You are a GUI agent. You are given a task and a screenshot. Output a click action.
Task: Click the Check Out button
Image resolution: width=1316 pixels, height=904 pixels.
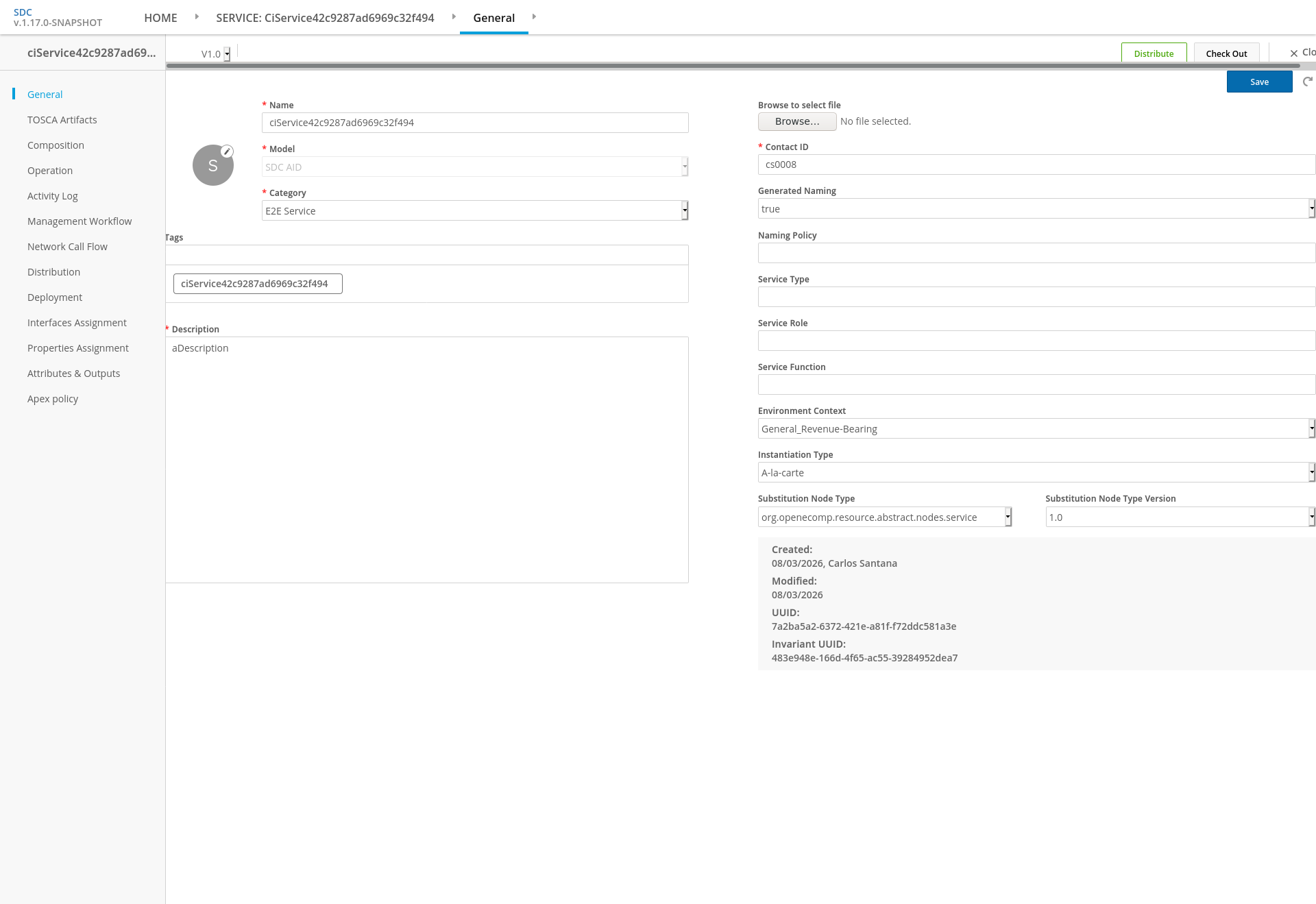click(1226, 53)
